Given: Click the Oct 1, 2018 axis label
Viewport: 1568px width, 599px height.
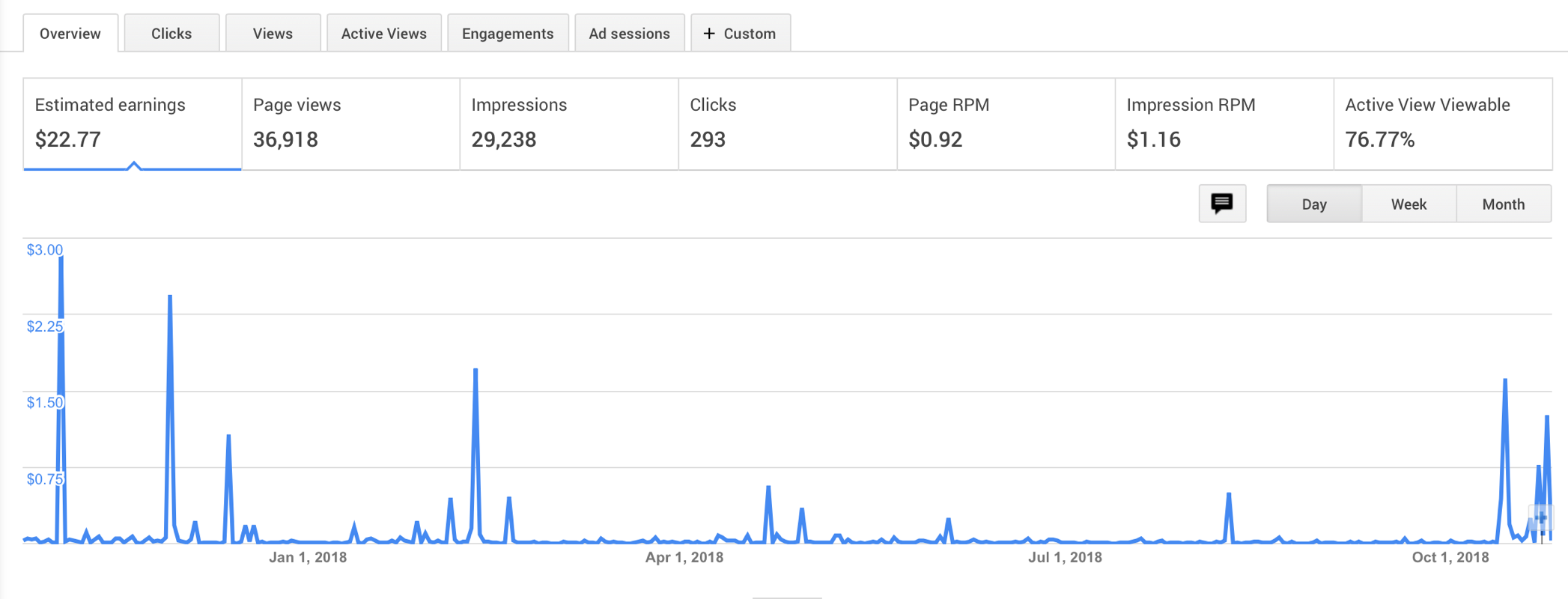Looking at the screenshot, I should (1450, 557).
